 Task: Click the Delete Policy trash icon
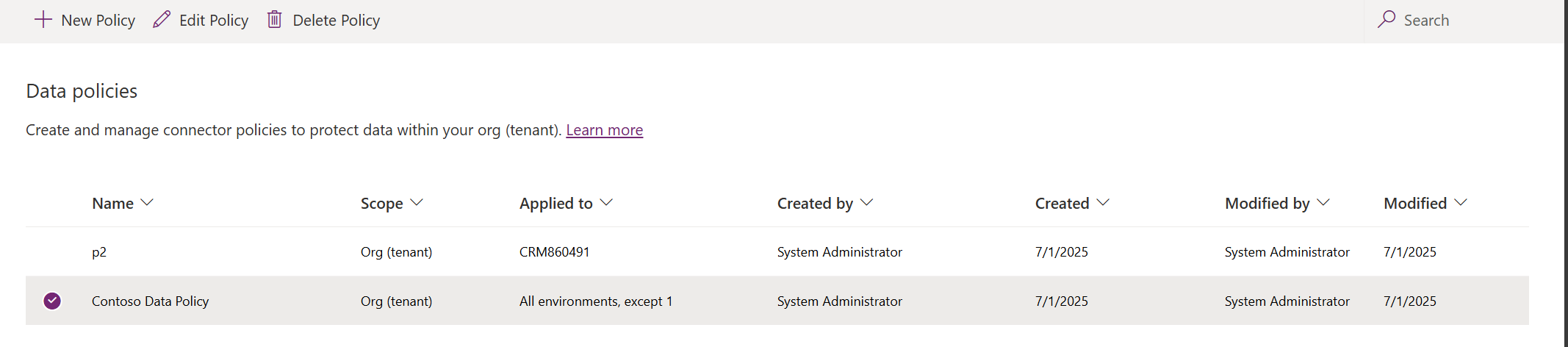274,20
